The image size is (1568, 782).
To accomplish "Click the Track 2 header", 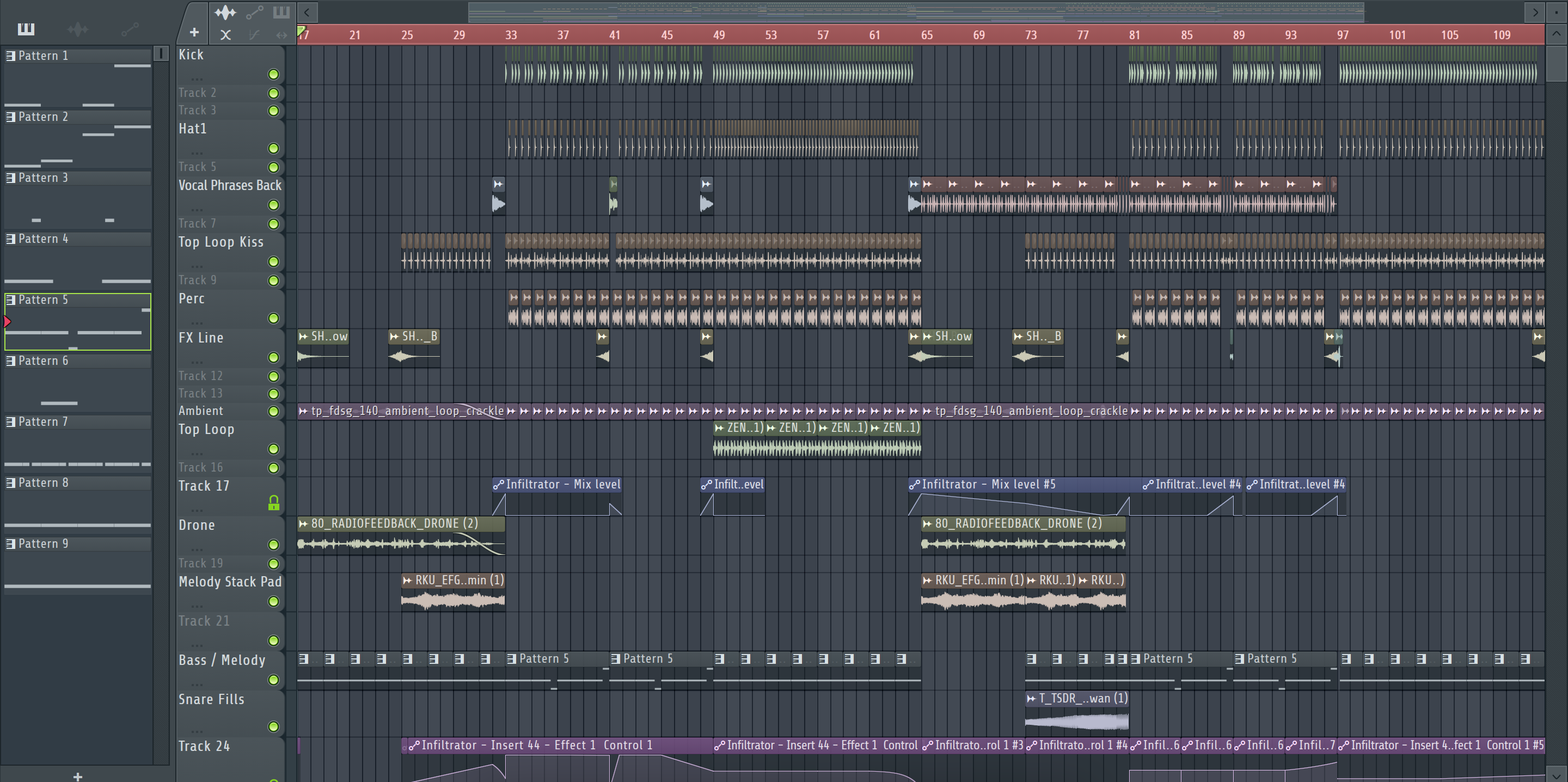I will [x=230, y=93].
